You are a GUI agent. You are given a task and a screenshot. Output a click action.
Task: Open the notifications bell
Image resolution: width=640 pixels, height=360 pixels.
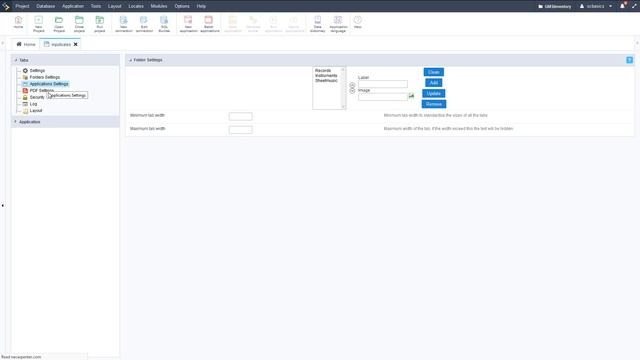point(622,6)
